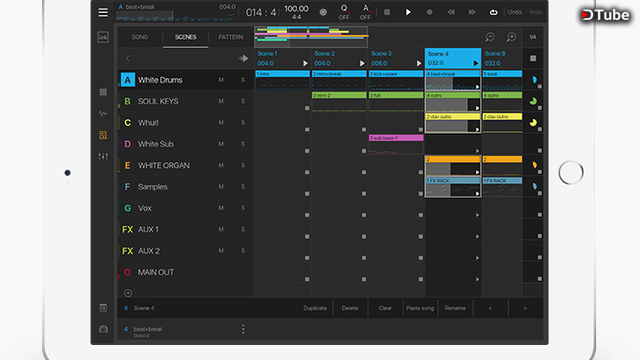Select the MAIN OUT track
The image size is (640, 360).
tap(186, 272)
